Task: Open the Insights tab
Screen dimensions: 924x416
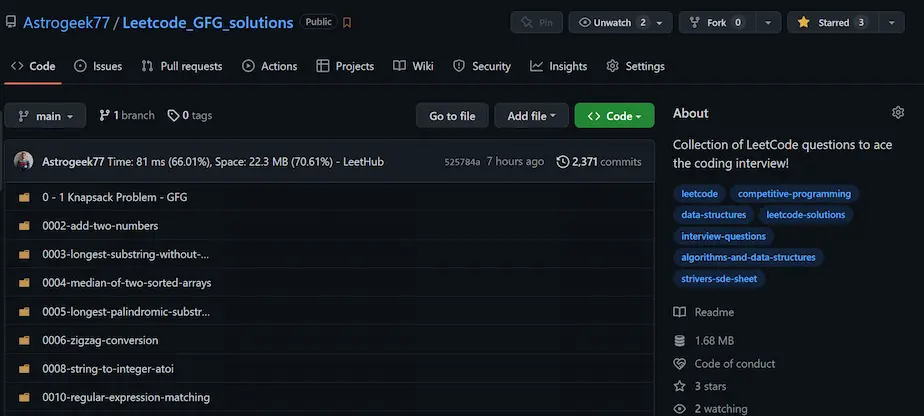Action: click(x=558, y=66)
